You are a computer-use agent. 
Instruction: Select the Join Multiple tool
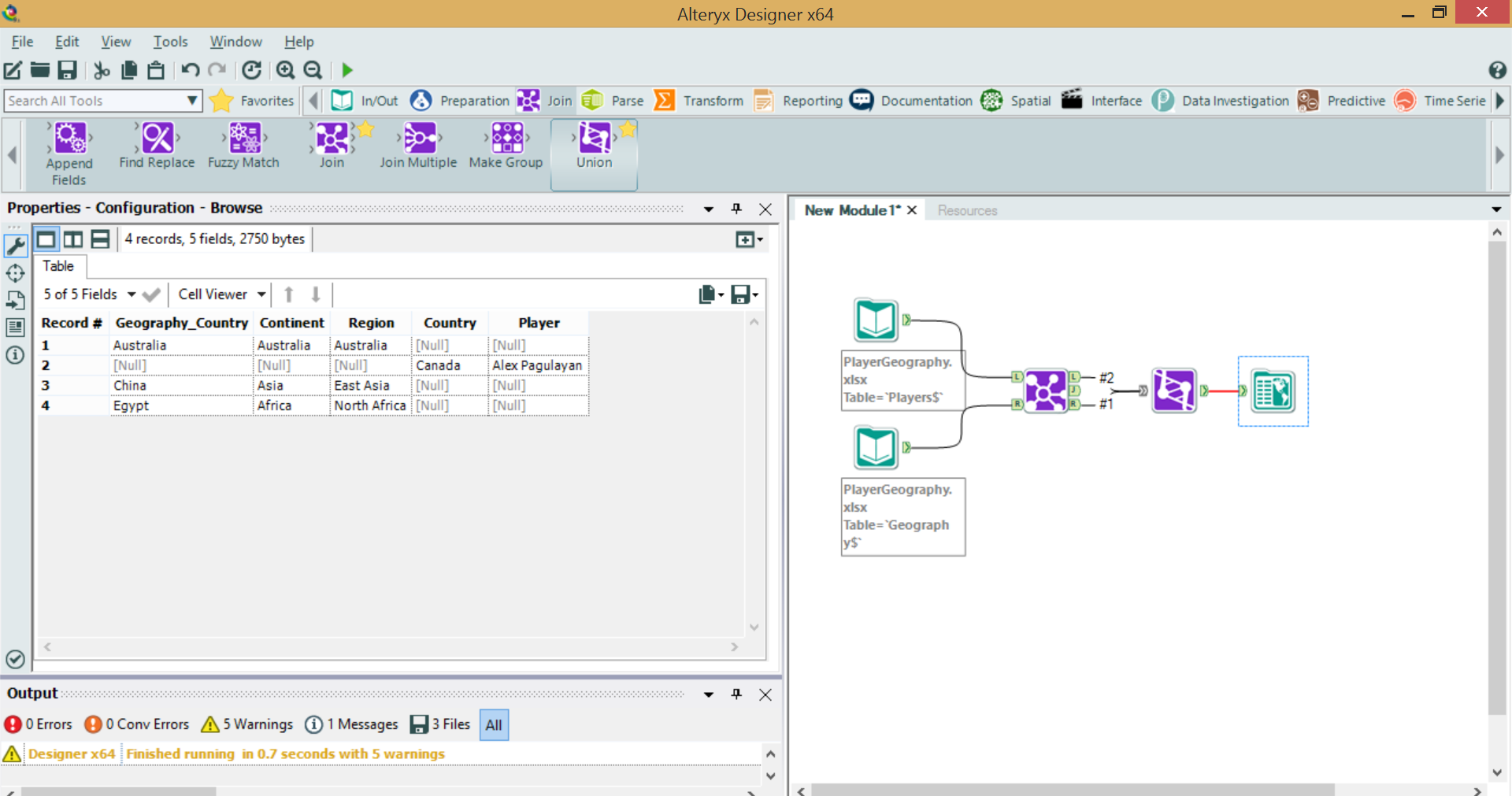pyautogui.click(x=418, y=146)
